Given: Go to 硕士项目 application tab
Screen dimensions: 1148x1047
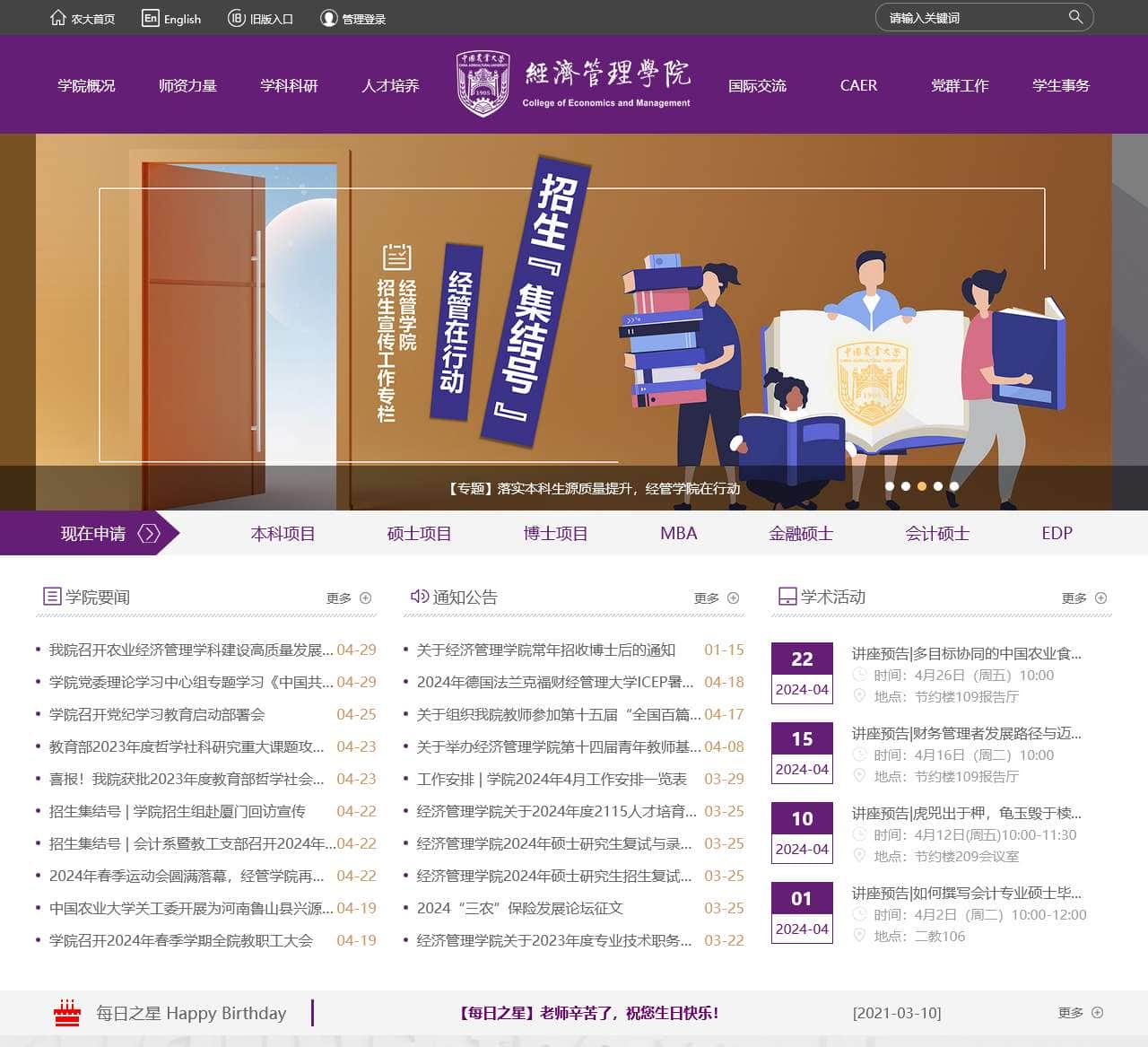Looking at the screenshot, I should click(420, 534).
